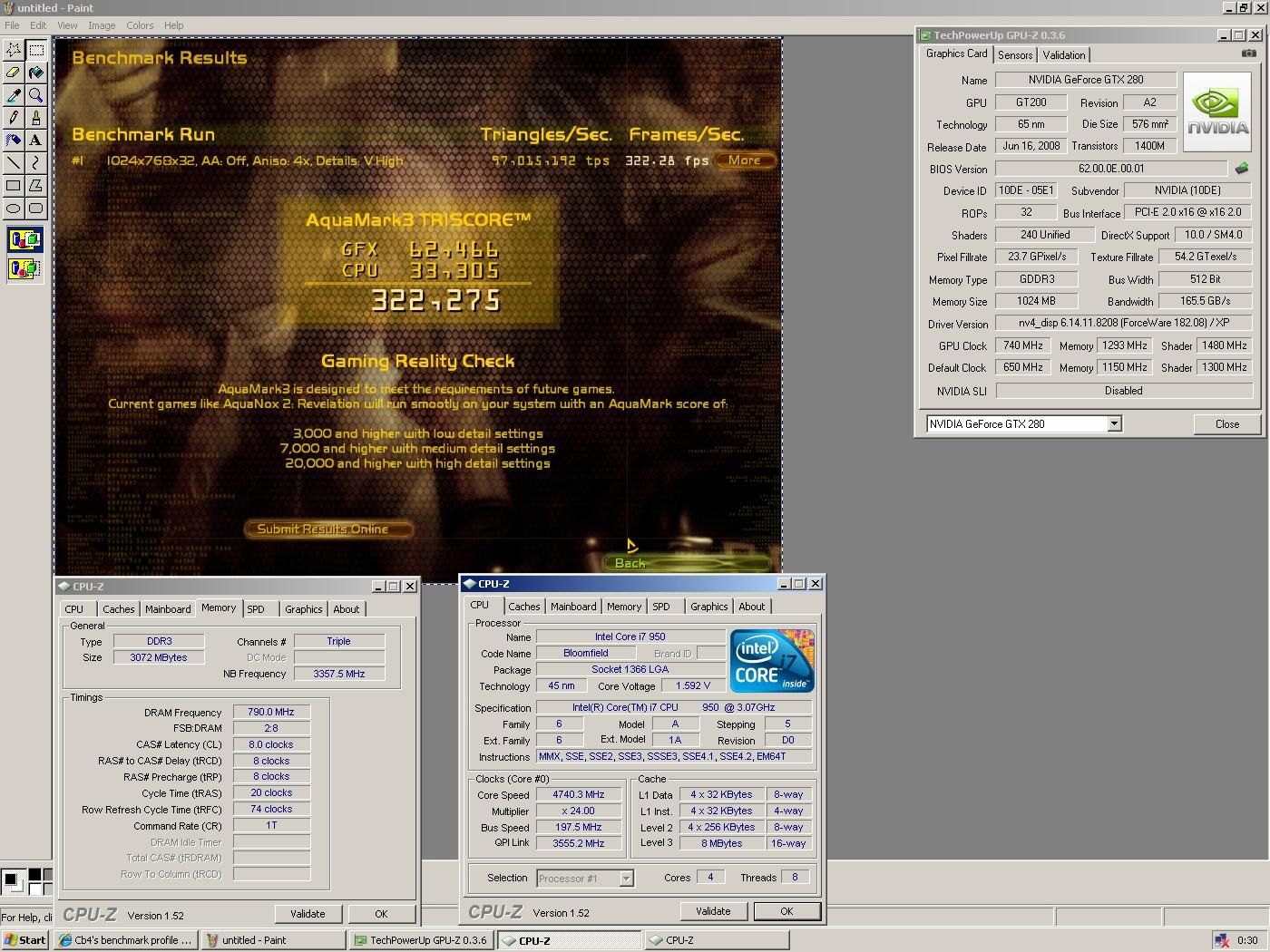This screenshot has width=1270, height=952.
Task: Open the Caches tab in right CPU-Z window
Action: 523,607
